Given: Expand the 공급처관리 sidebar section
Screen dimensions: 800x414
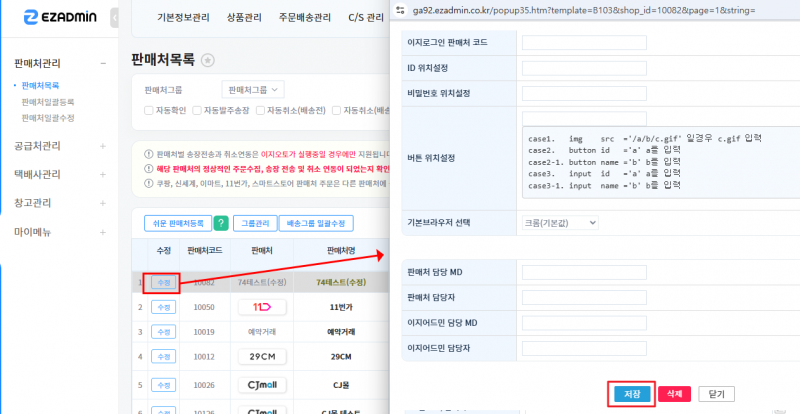Looking at the screenshot, I should click(103, 146).
